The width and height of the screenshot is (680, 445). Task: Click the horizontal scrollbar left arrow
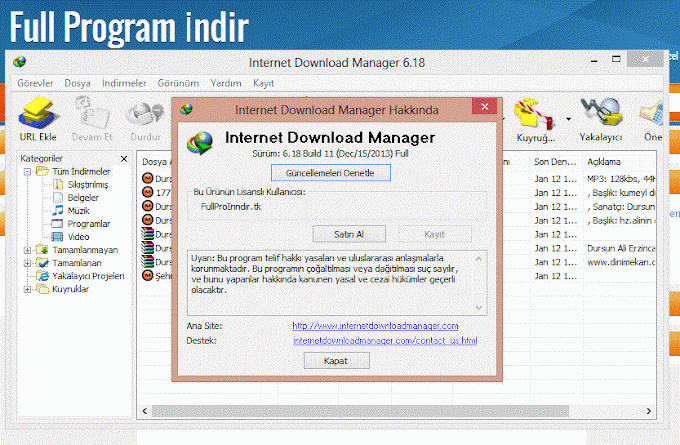point(145,411)
